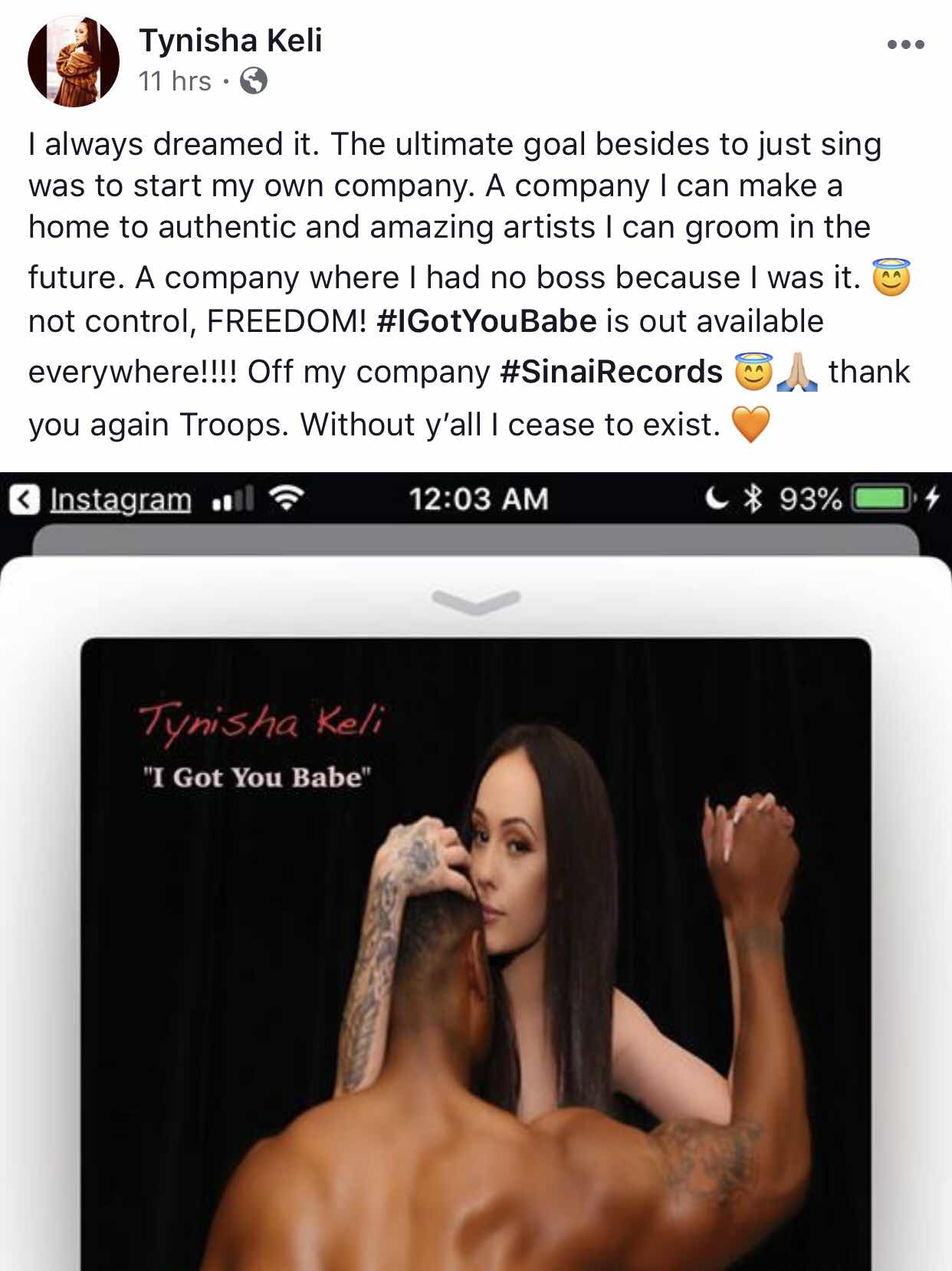This screenshot has height=1271, width=952.
Task: Tap the 11 hrs post timestamp
Action: coord(175,80)
